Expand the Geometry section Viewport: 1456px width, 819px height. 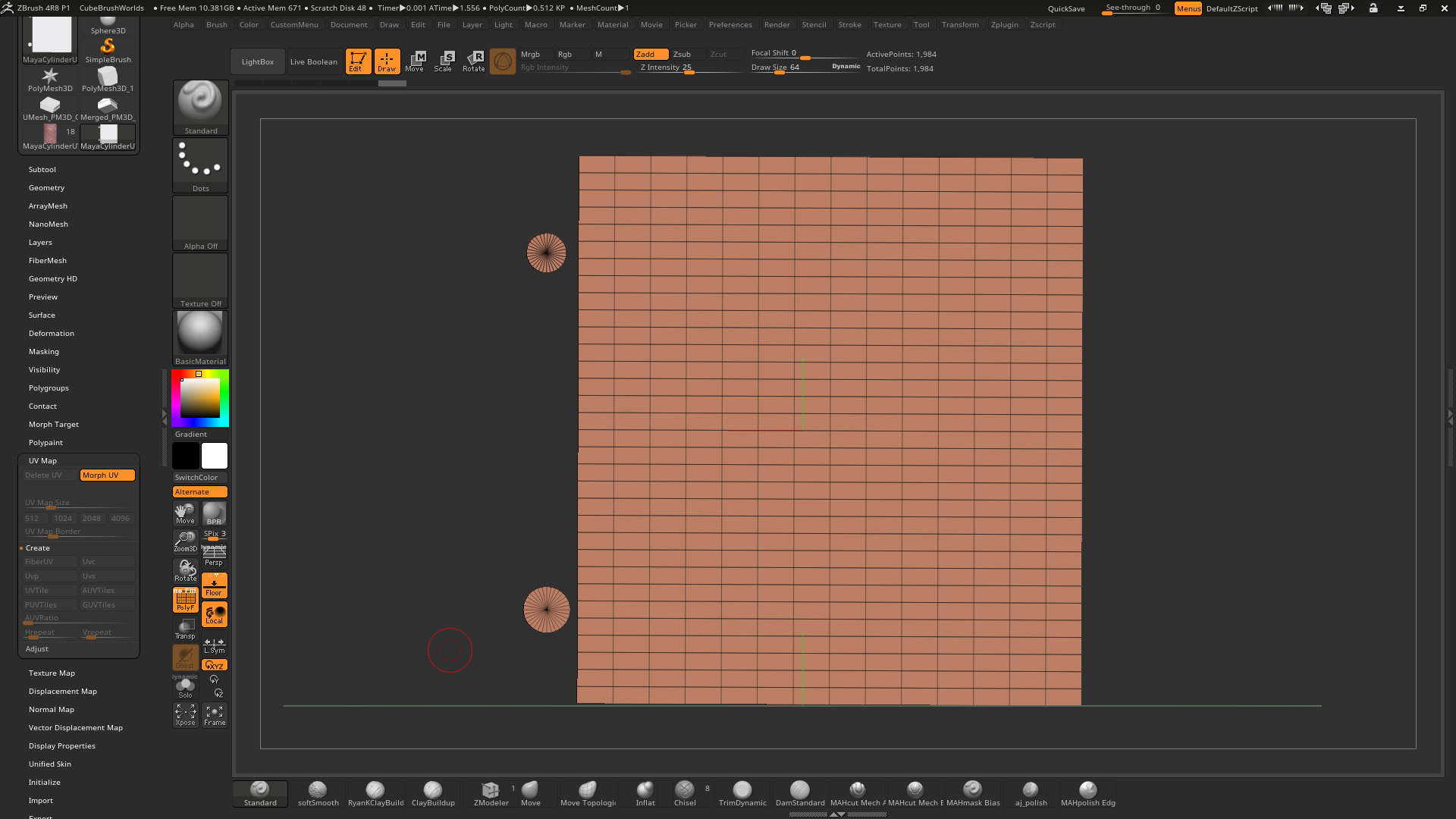(x=46, y=187)
